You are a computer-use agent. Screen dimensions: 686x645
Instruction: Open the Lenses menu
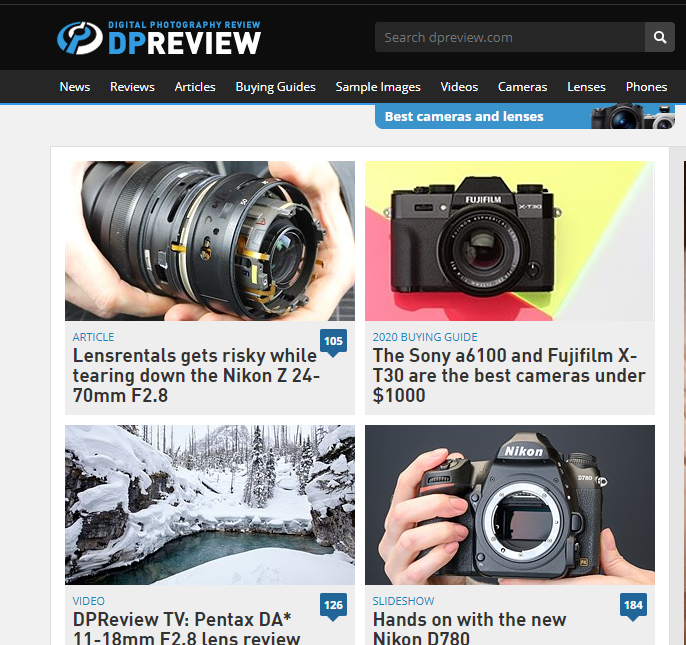(586, 87)
